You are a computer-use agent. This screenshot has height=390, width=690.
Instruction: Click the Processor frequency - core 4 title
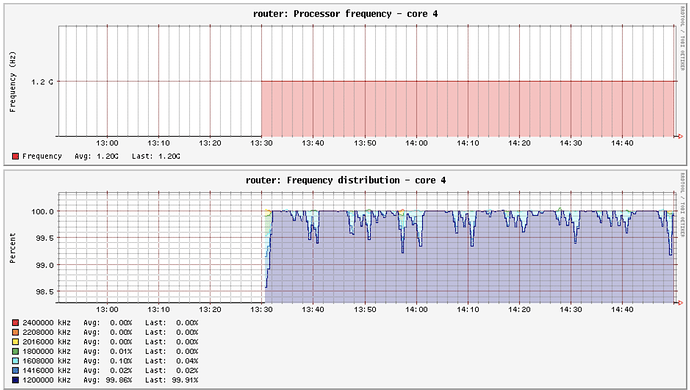[345, 14]
